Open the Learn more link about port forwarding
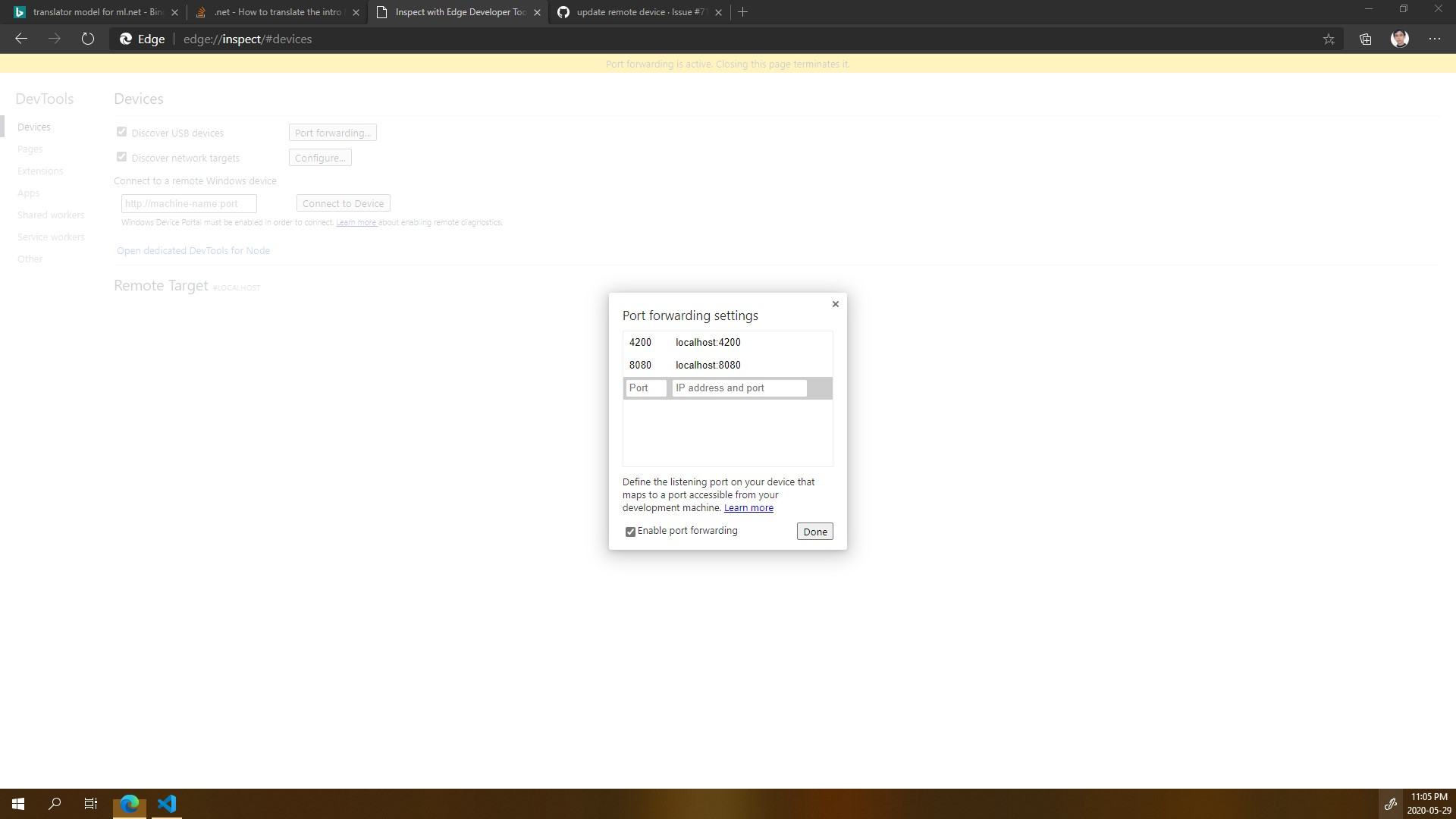 coord(749,508)
